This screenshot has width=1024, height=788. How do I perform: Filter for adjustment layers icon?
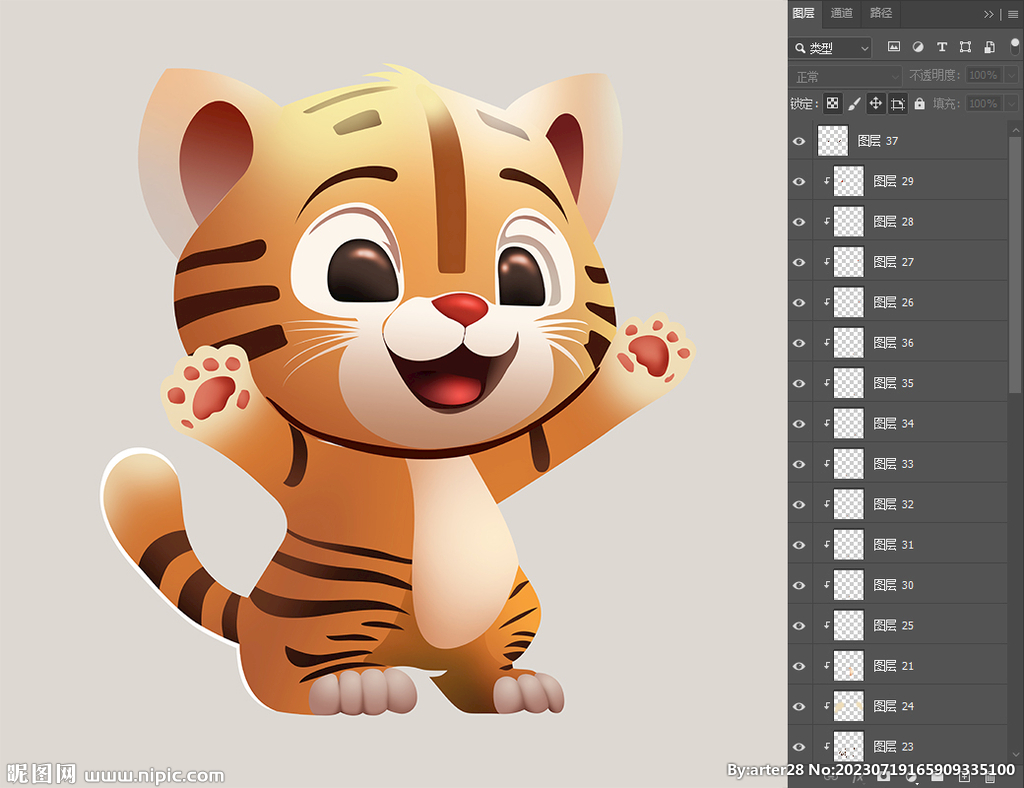[x=918, y=47]
